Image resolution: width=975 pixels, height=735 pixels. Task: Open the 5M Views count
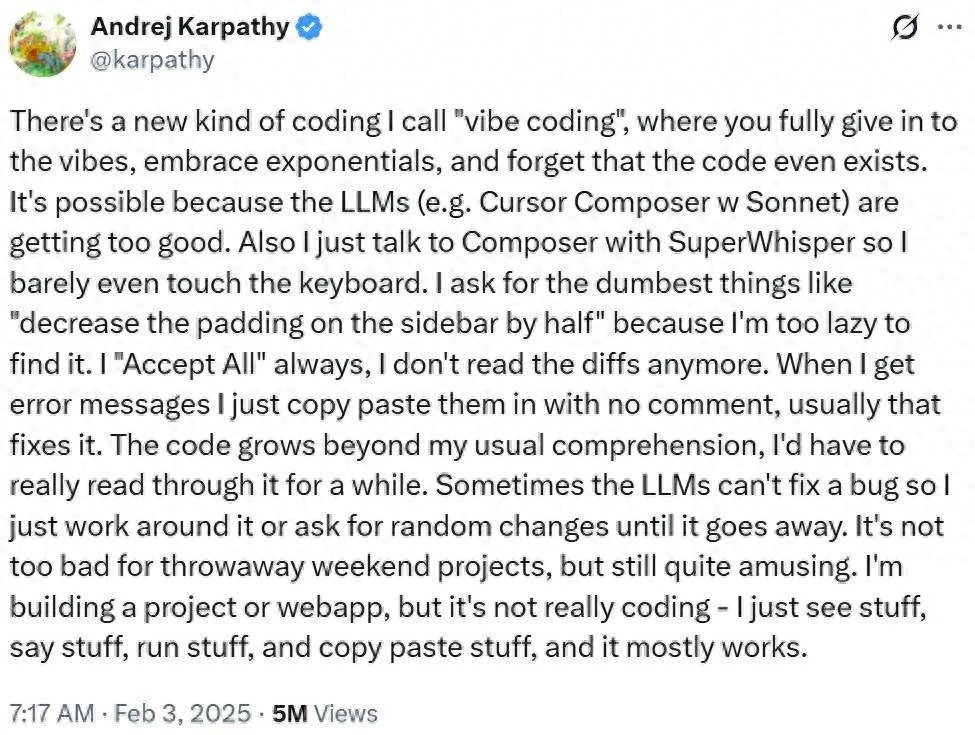click(x=325, y=714)
